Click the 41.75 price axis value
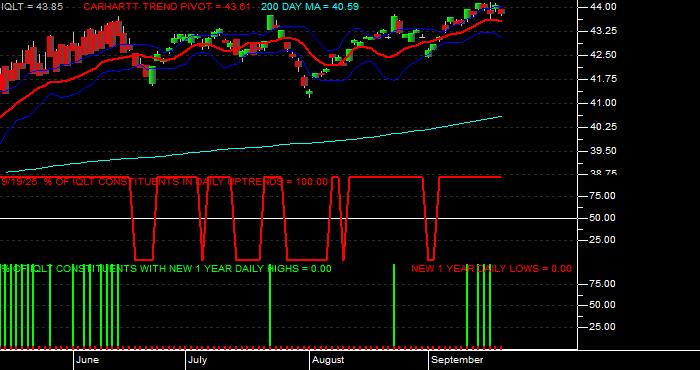700x370 pixels. coord(604,79)
